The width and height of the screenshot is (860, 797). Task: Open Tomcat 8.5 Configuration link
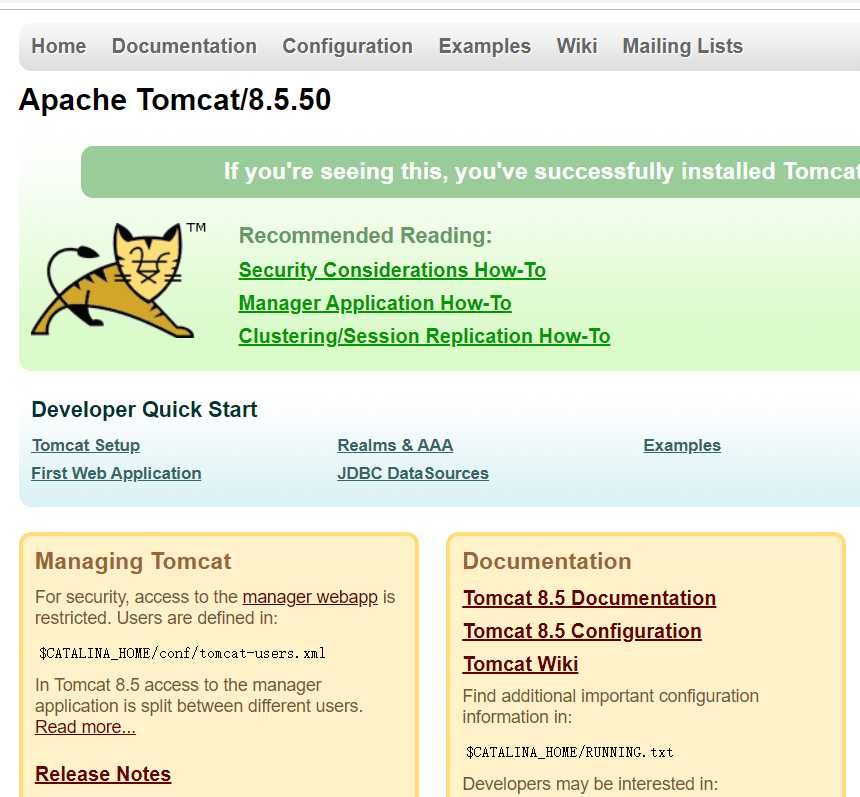coord(582,631)
